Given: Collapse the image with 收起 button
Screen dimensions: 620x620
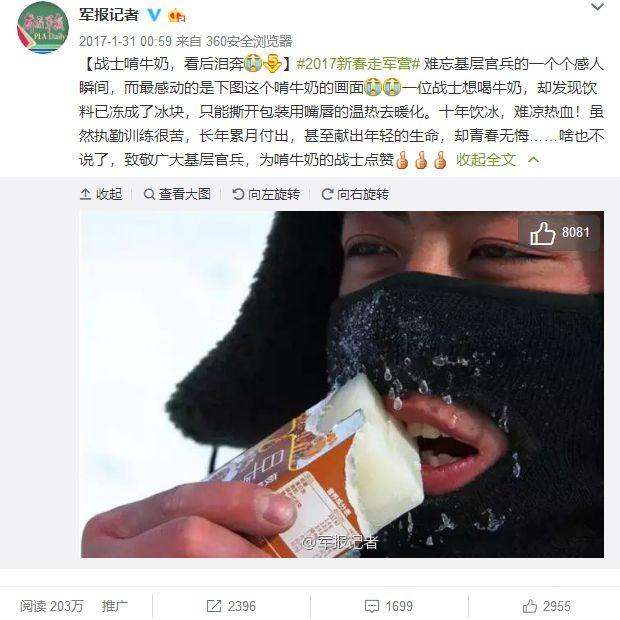Looking at the screenshot, I should click(101, 194).
